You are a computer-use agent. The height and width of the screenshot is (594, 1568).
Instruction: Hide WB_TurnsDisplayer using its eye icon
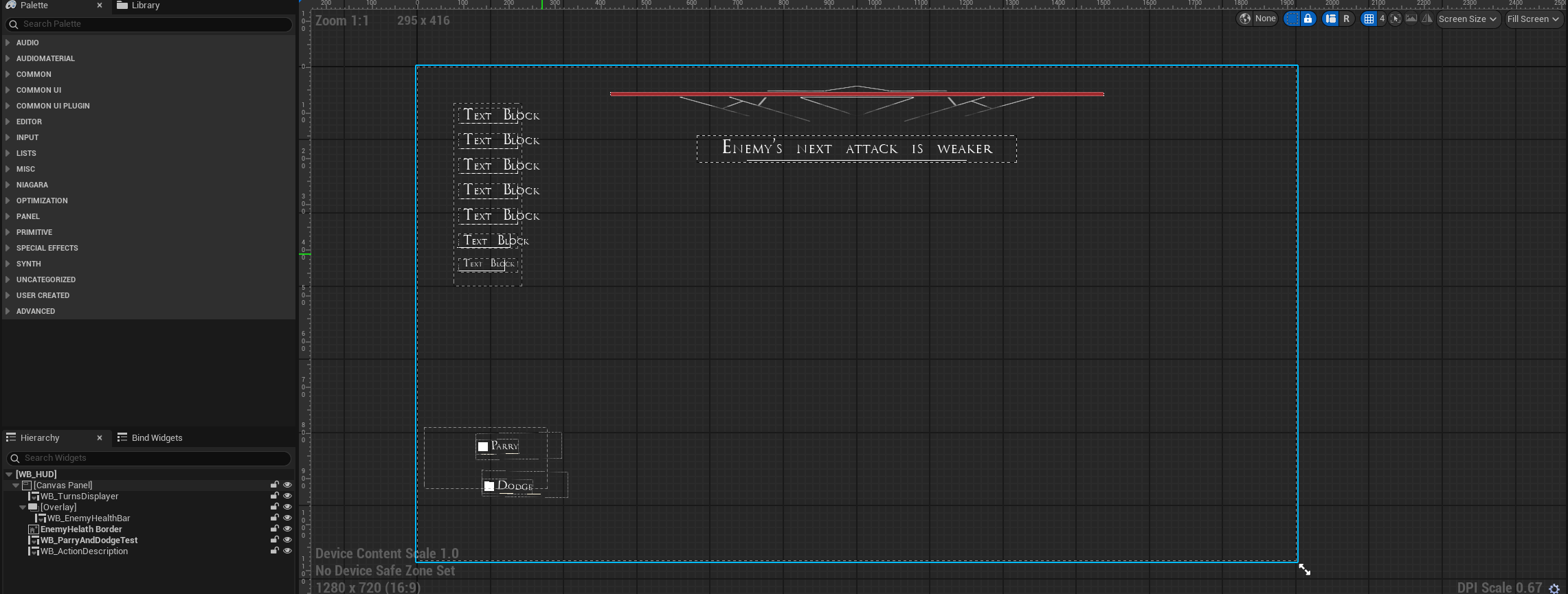click(x=287, y=496)
